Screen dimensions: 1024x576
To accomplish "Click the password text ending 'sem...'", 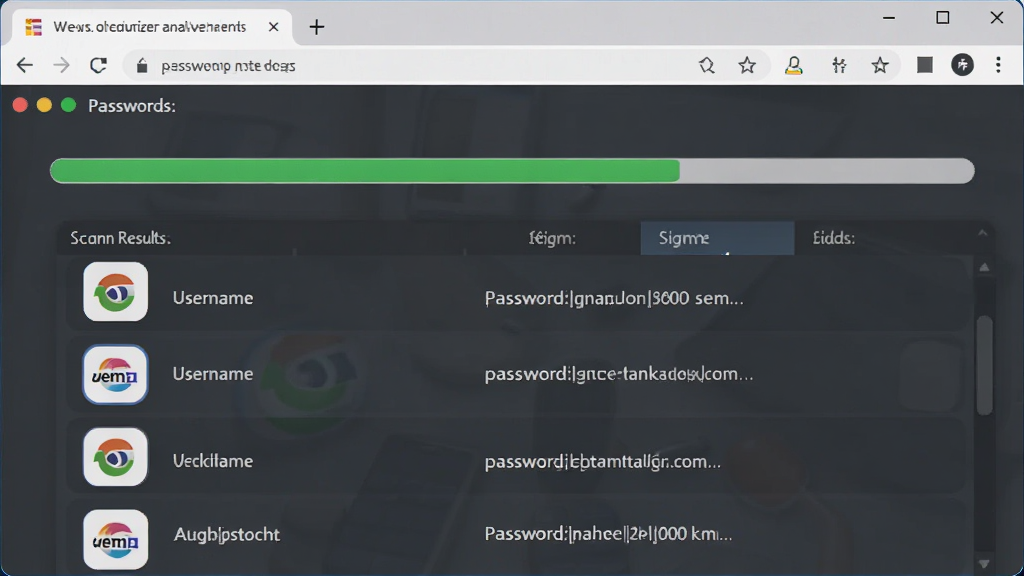I will [x=614, y=298].
